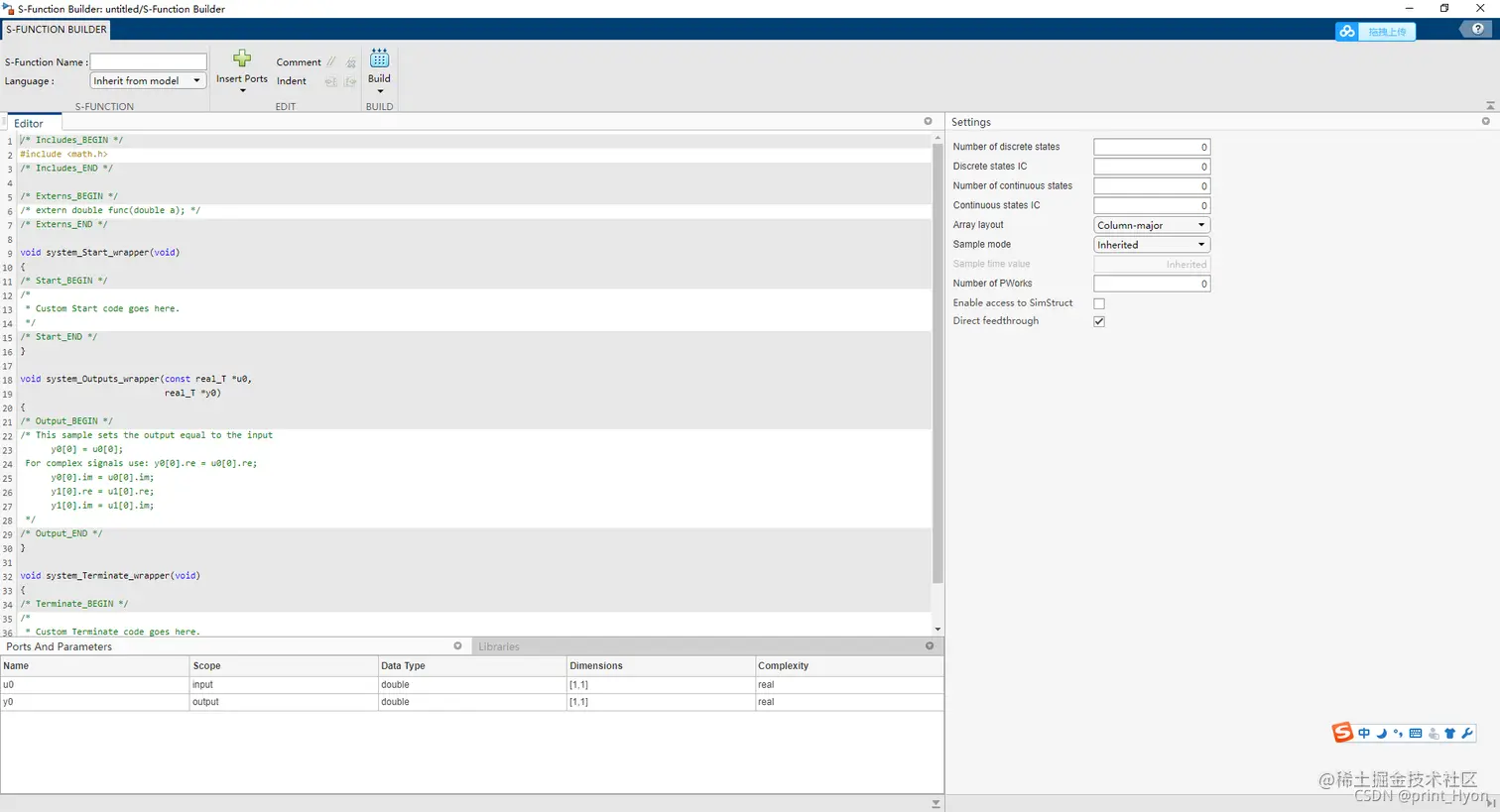Open the Libraries panel actions icon
Image resolution: width=1500 pixels, height=812 pixels.
(930, 645)
